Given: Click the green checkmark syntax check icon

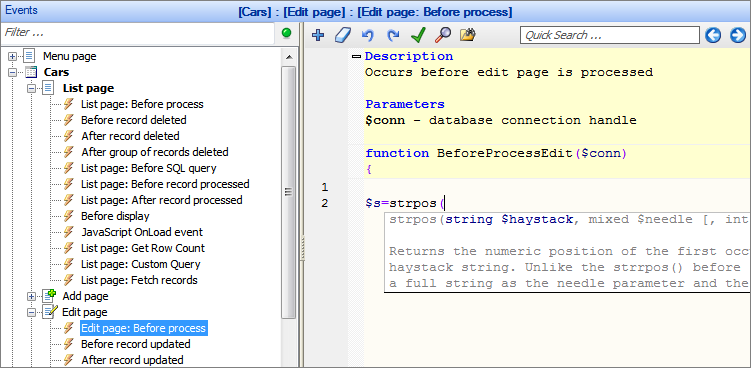Looking at the screenshot, I should pos(418,35).
